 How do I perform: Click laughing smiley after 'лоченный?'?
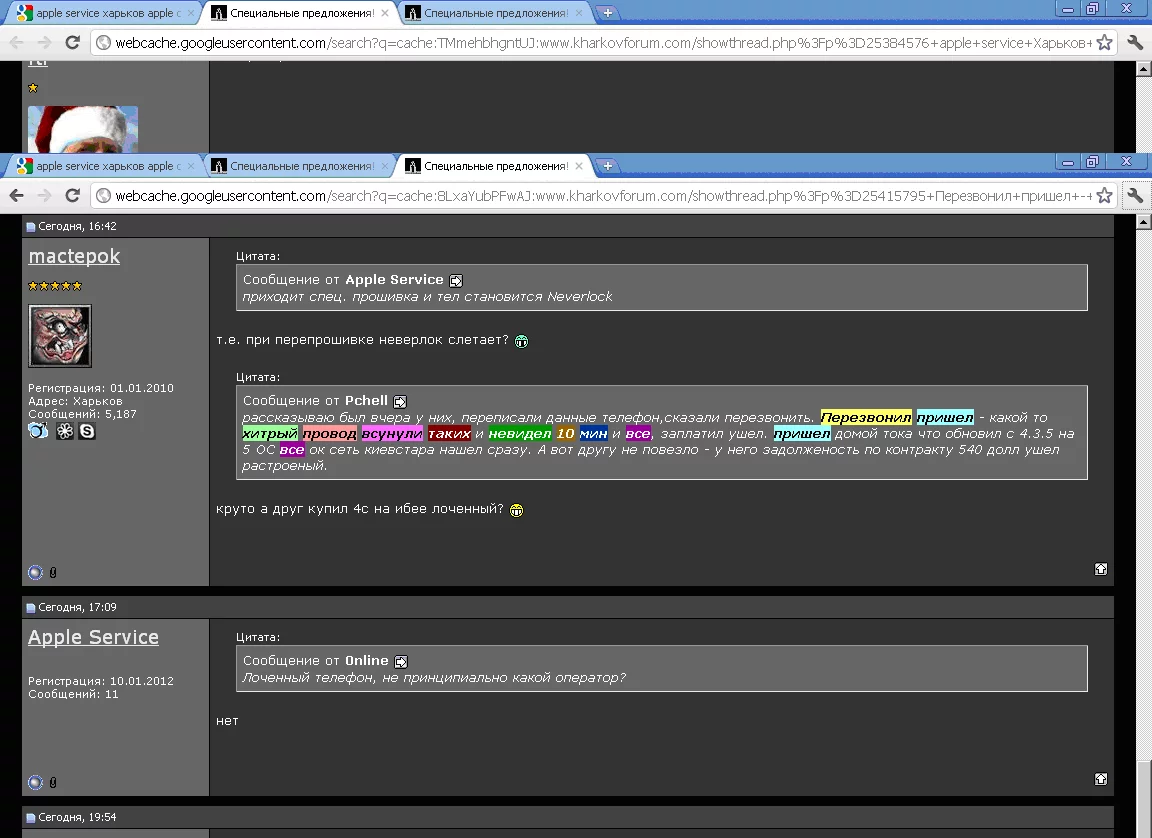(x=516, y=510)
